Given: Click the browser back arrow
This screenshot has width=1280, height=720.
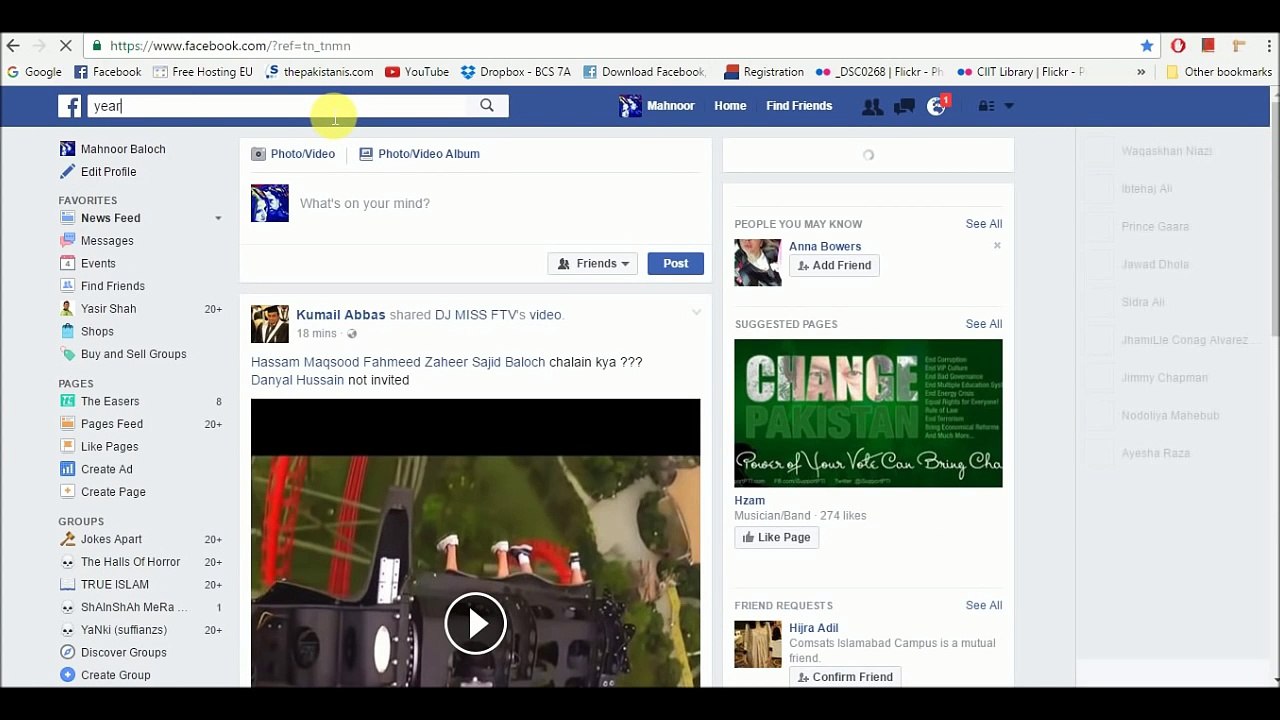Looking at the screenshot, I should click(x=13, y=46).
